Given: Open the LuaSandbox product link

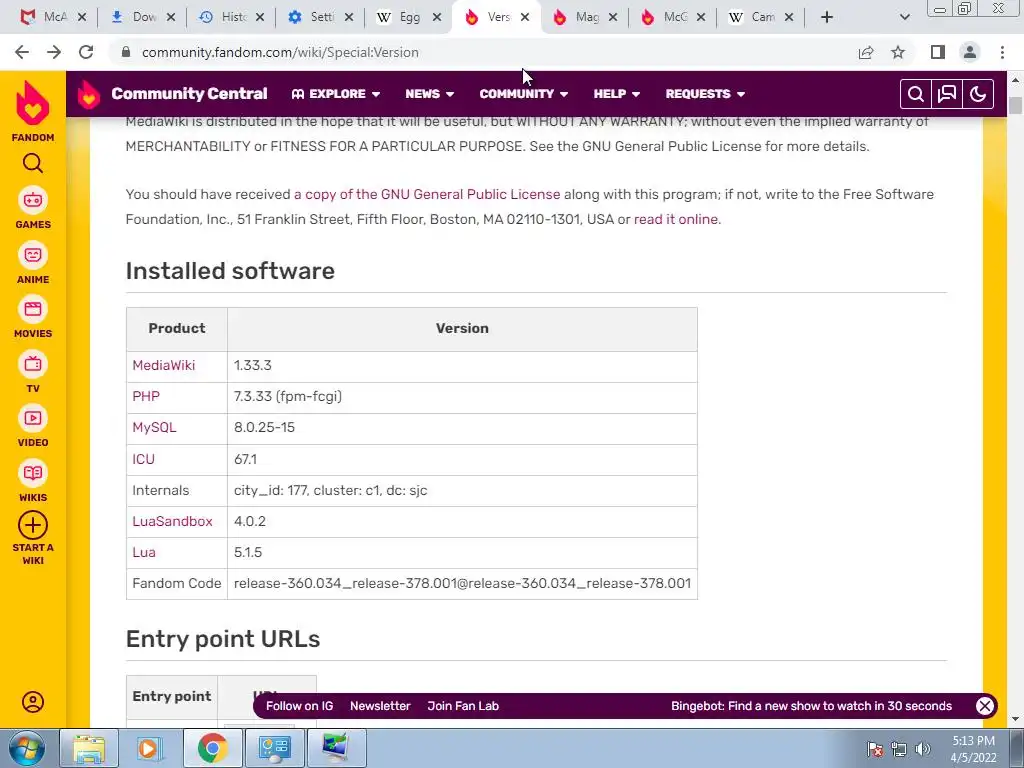Looking at the screenshot, I should (x=172, y=521).
